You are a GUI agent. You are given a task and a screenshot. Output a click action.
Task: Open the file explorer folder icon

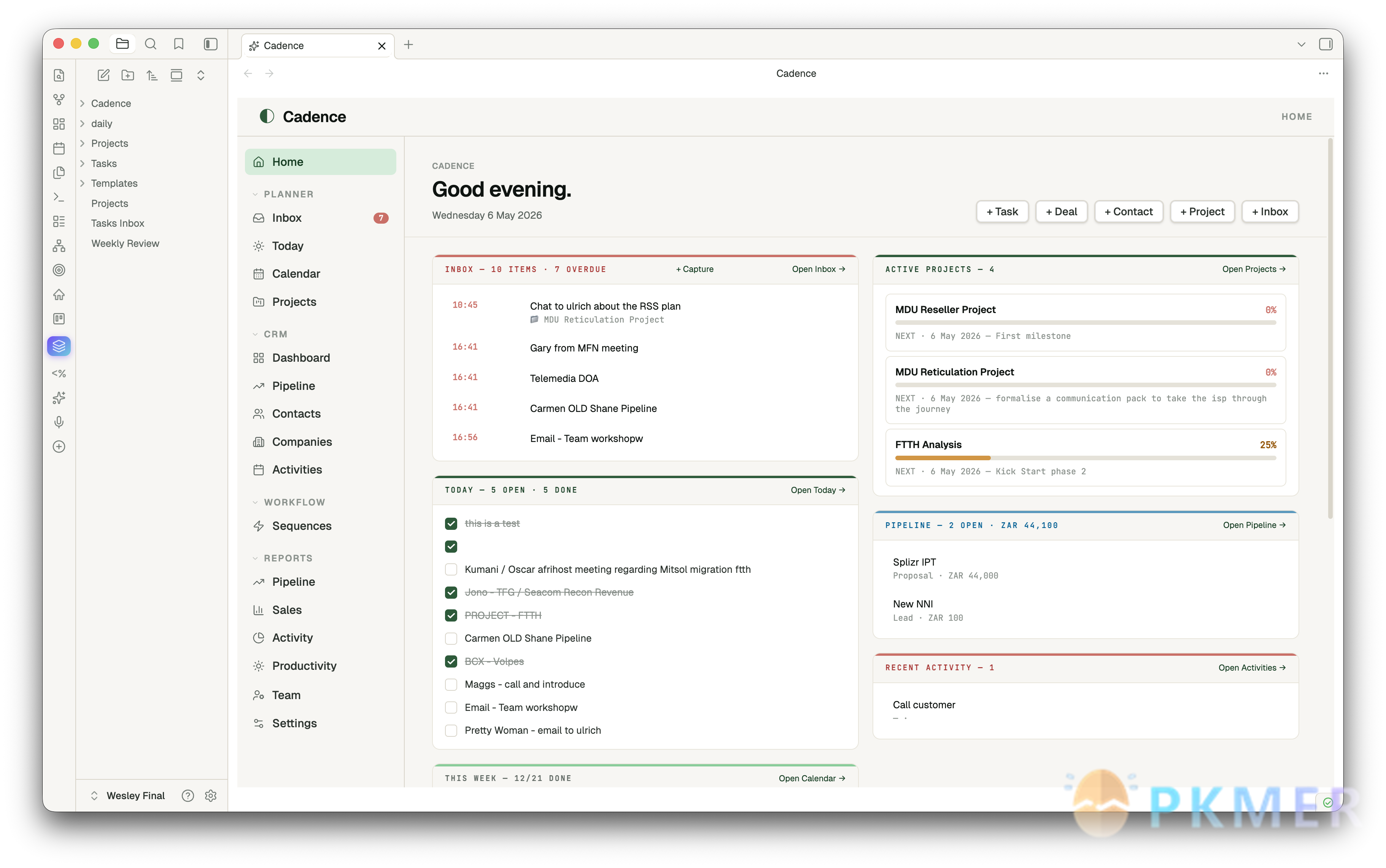coord(122,44)
